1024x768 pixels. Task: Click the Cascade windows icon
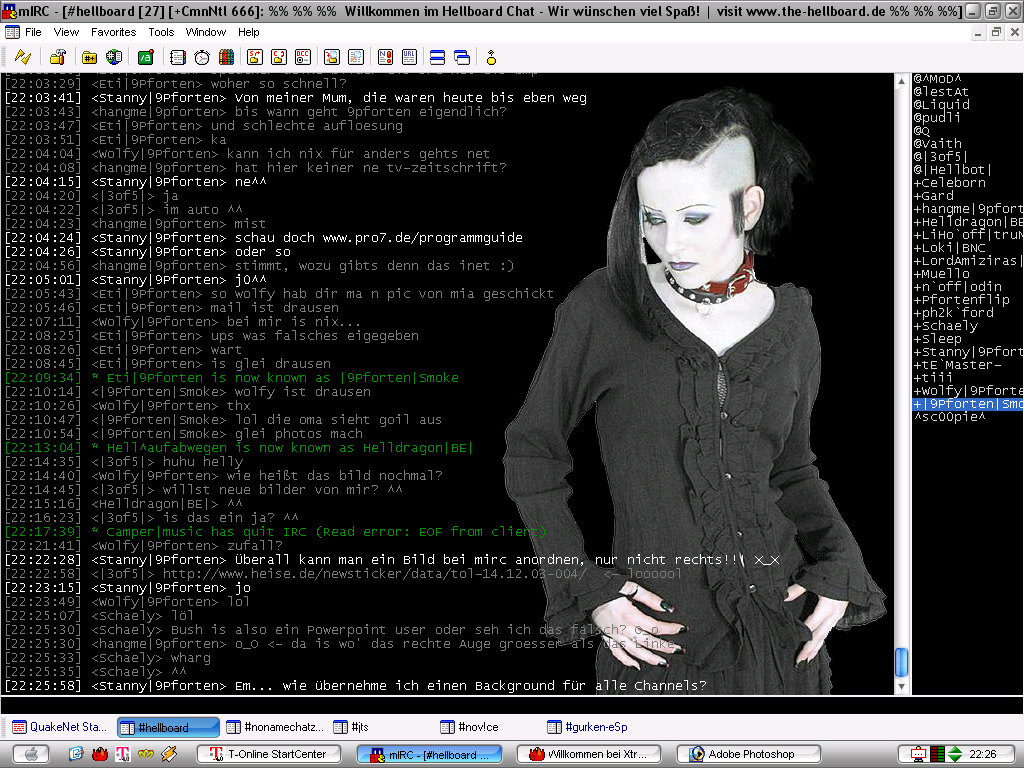point(461,57)
